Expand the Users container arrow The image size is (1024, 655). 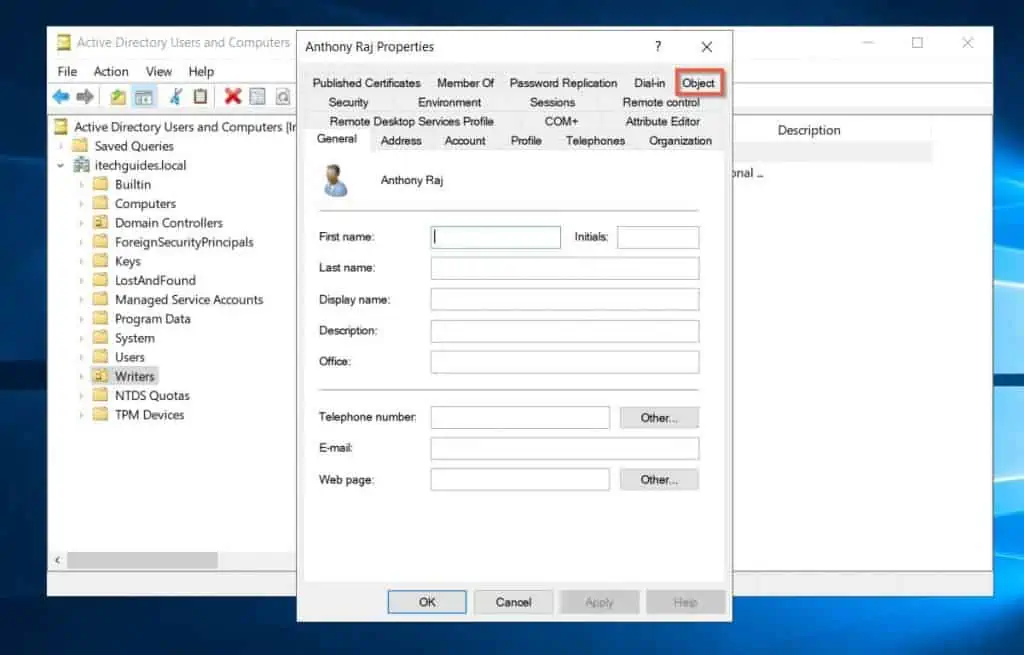click(81, 357)
